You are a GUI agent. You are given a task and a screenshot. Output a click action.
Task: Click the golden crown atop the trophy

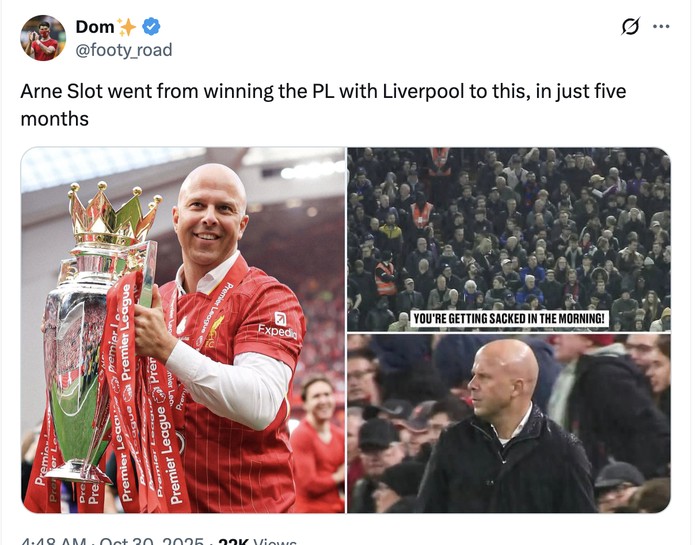(x=112, y=213)
